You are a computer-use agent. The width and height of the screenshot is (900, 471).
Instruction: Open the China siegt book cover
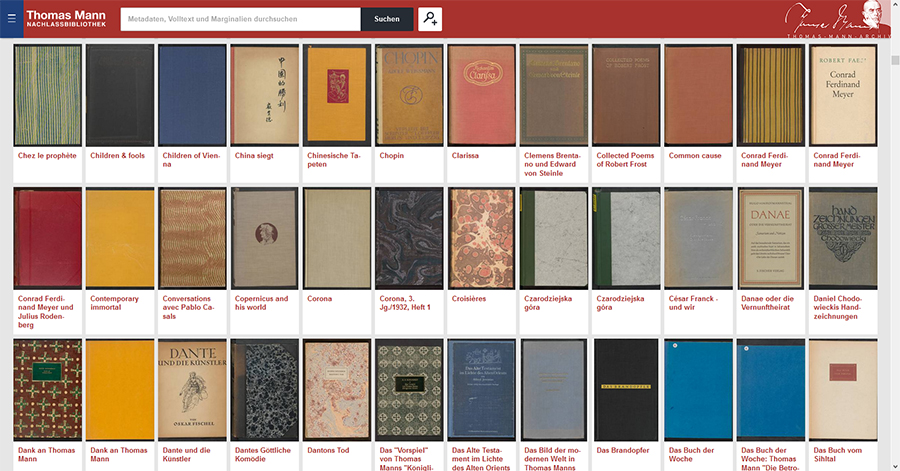coord(265,95)
